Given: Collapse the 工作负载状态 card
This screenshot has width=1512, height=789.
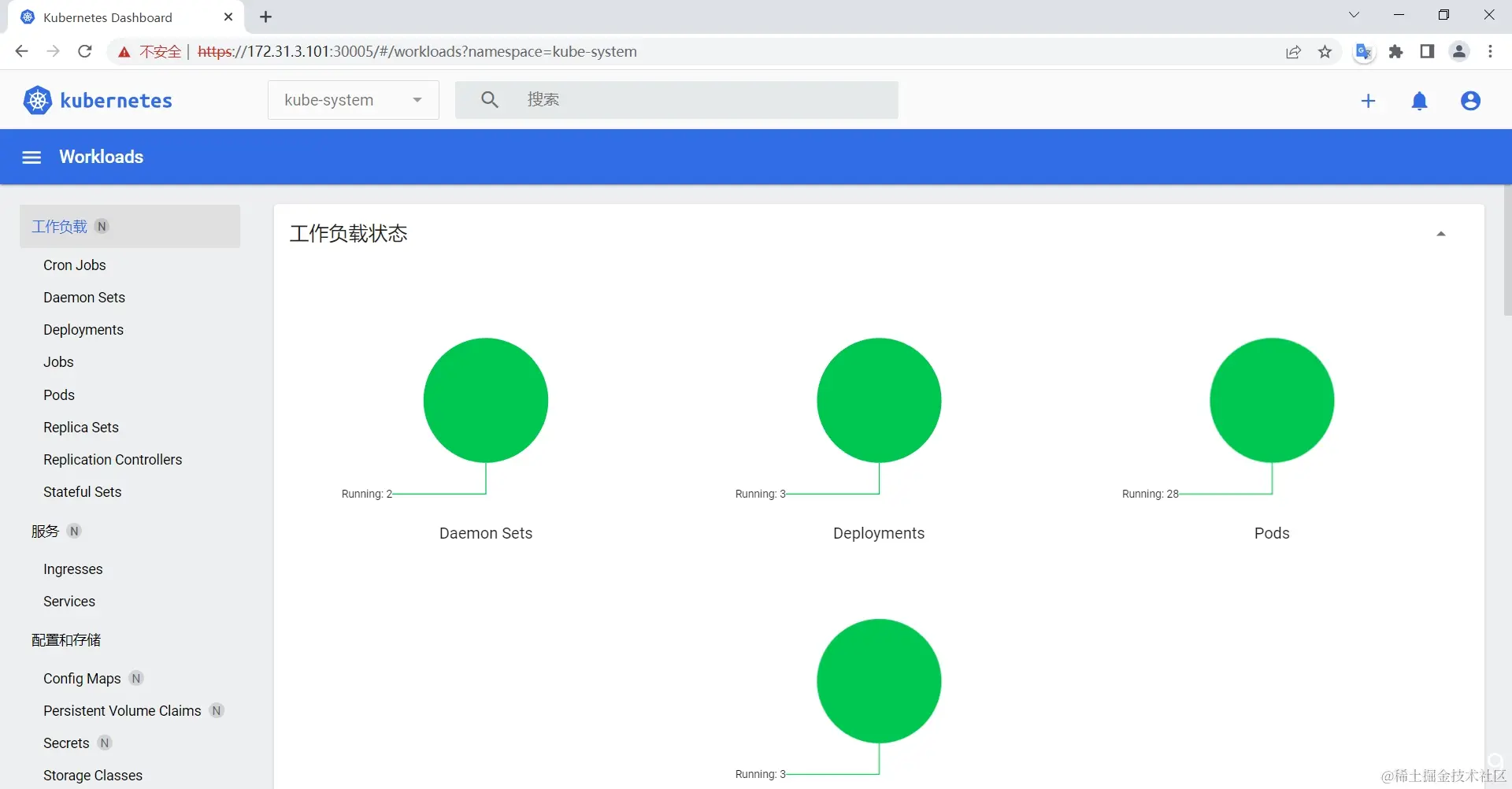Looking at the screenshot, I should pyautogui.click(x=1441, y=234).
